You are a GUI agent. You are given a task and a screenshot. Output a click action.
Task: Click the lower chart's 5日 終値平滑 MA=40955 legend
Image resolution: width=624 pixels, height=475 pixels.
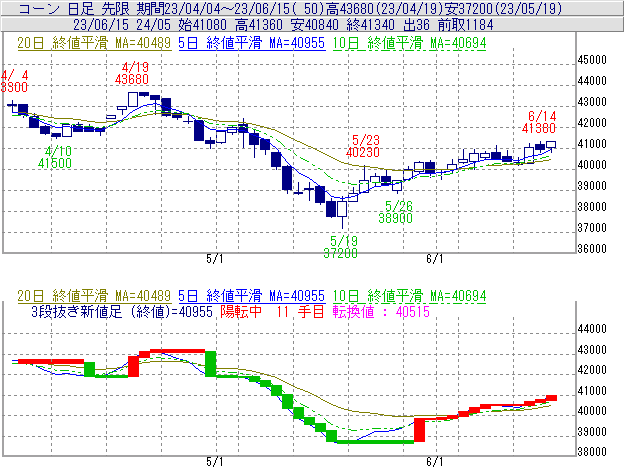point(252,296)
